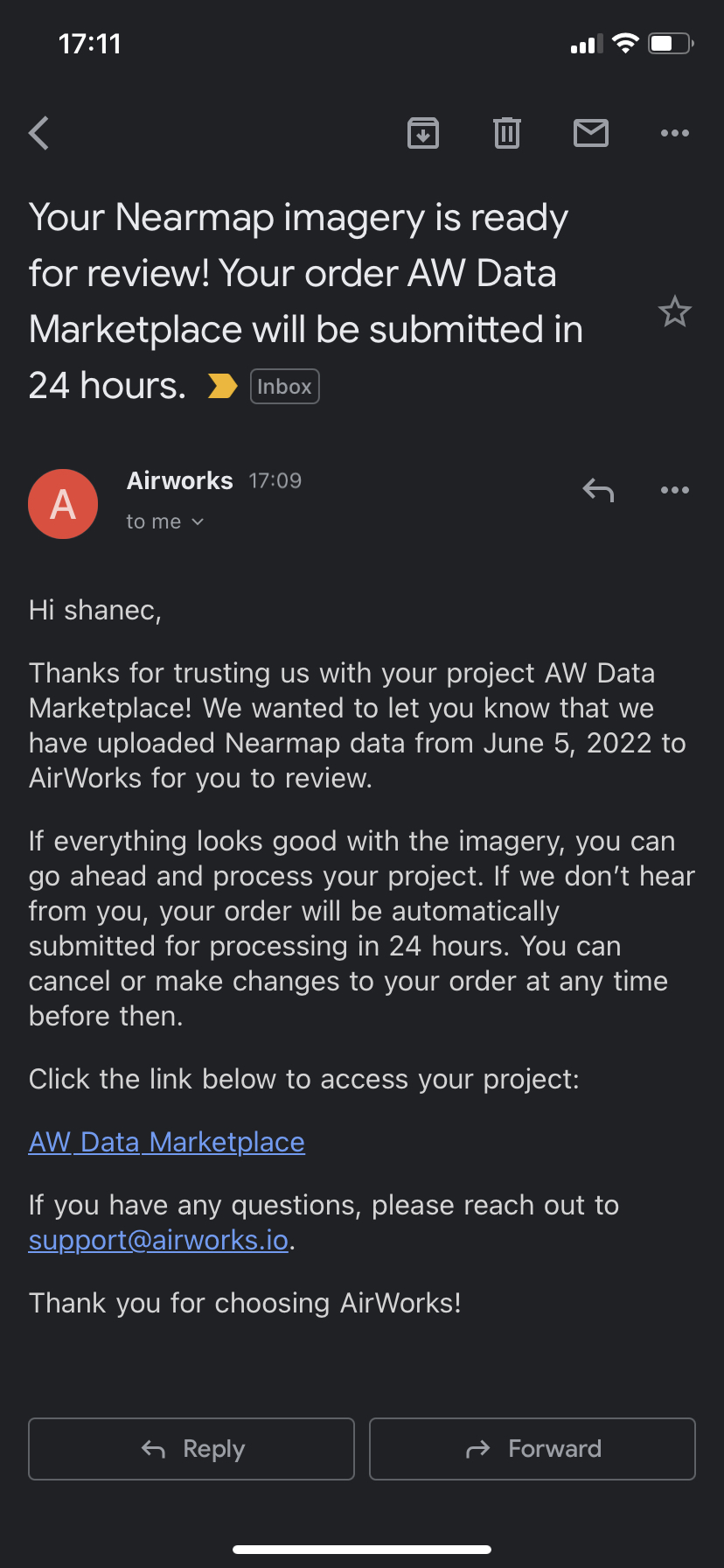
Task: Mark email as unread with envelope icon
Action: [x=591, y=133]
